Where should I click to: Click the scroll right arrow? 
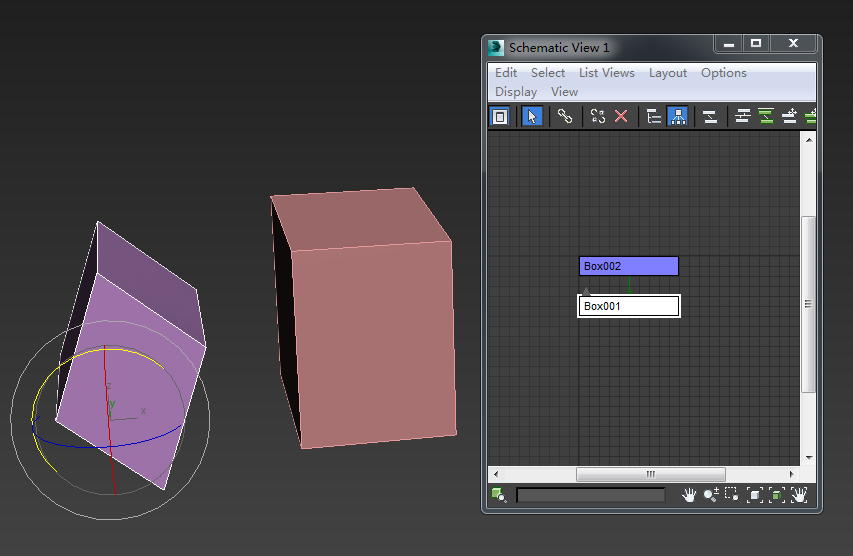[792, 474]
